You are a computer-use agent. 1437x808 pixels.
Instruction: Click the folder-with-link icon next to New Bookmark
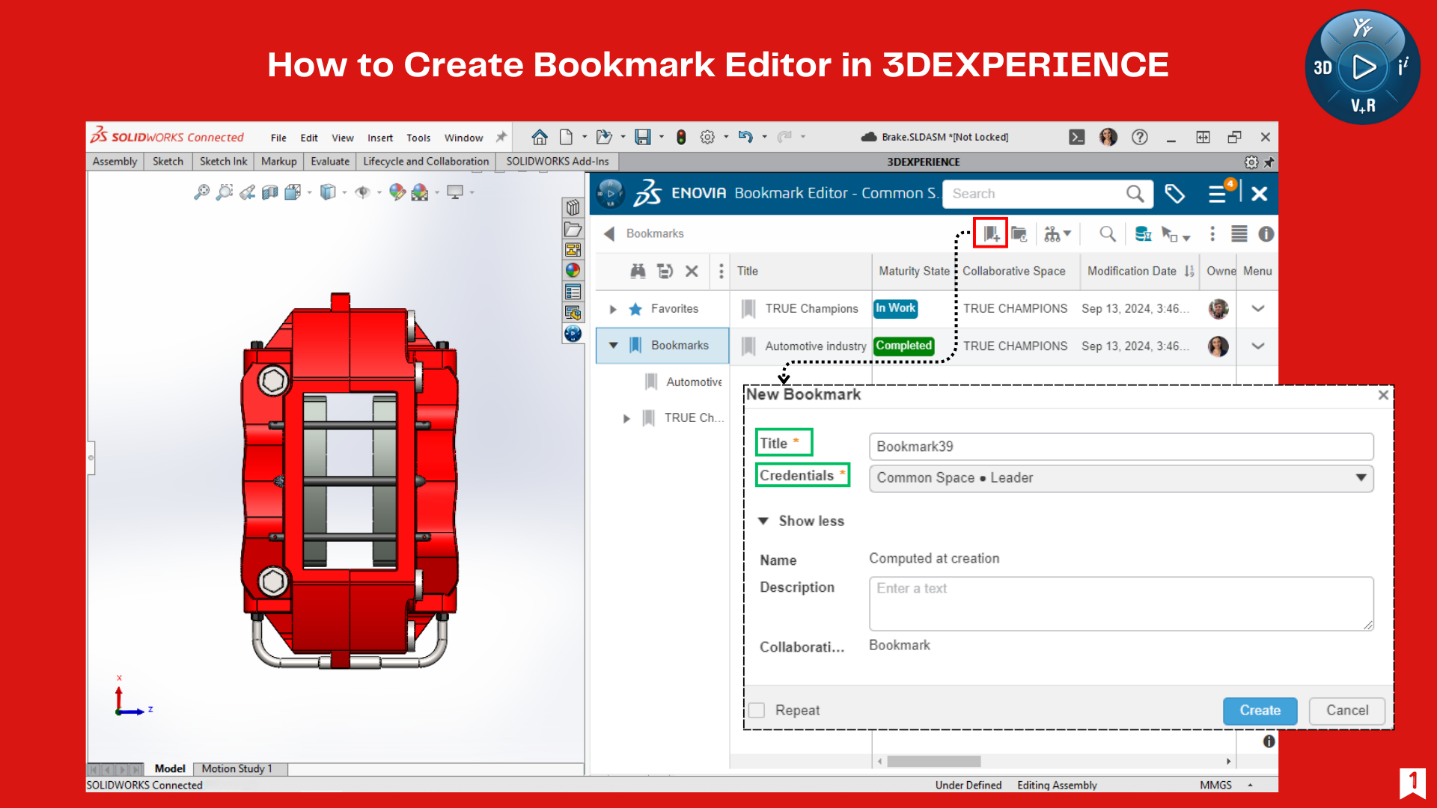pos(1019,234)
